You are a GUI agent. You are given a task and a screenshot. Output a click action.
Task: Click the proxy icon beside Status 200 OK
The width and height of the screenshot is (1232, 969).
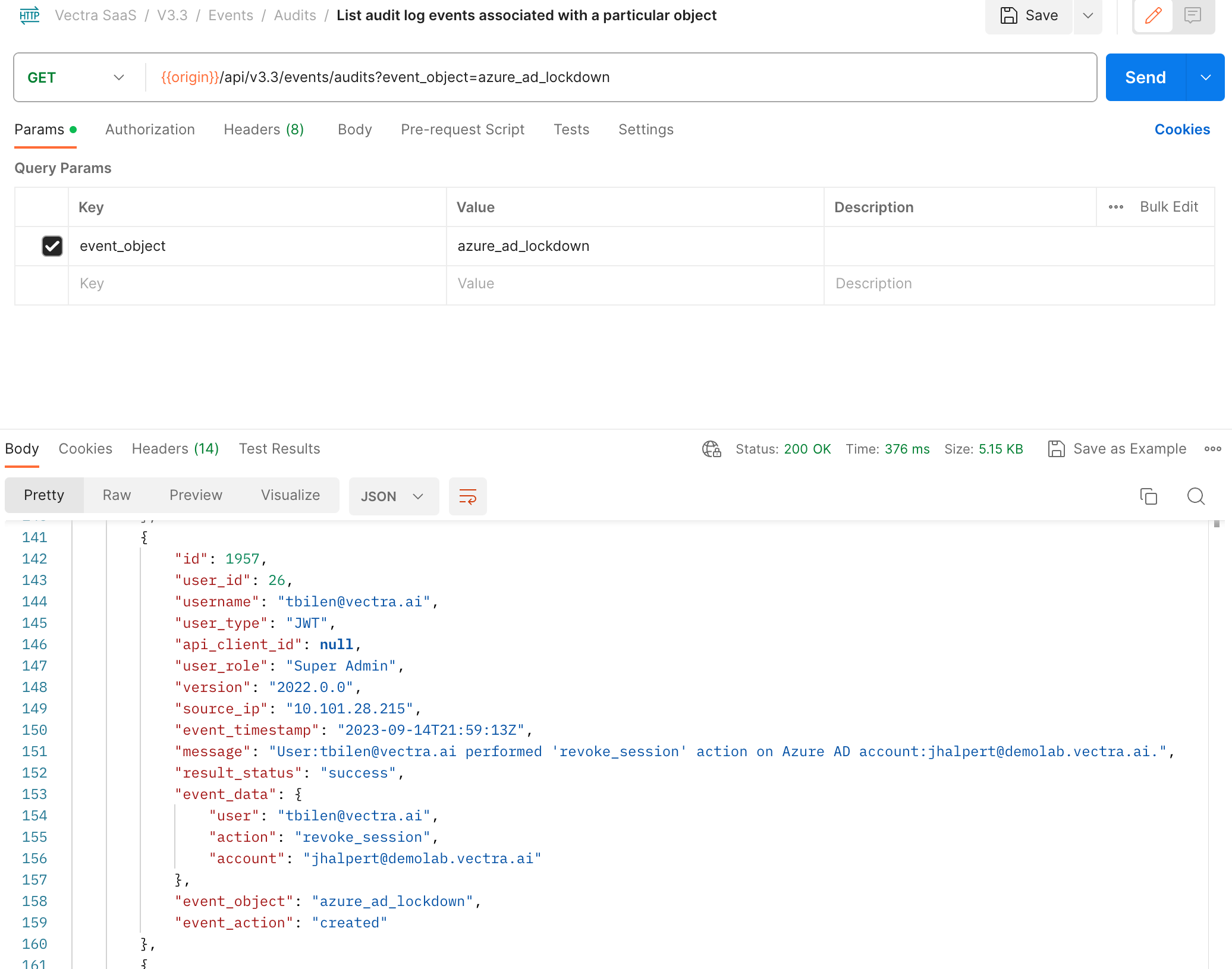pyautogui.click(x=711, y=449)
